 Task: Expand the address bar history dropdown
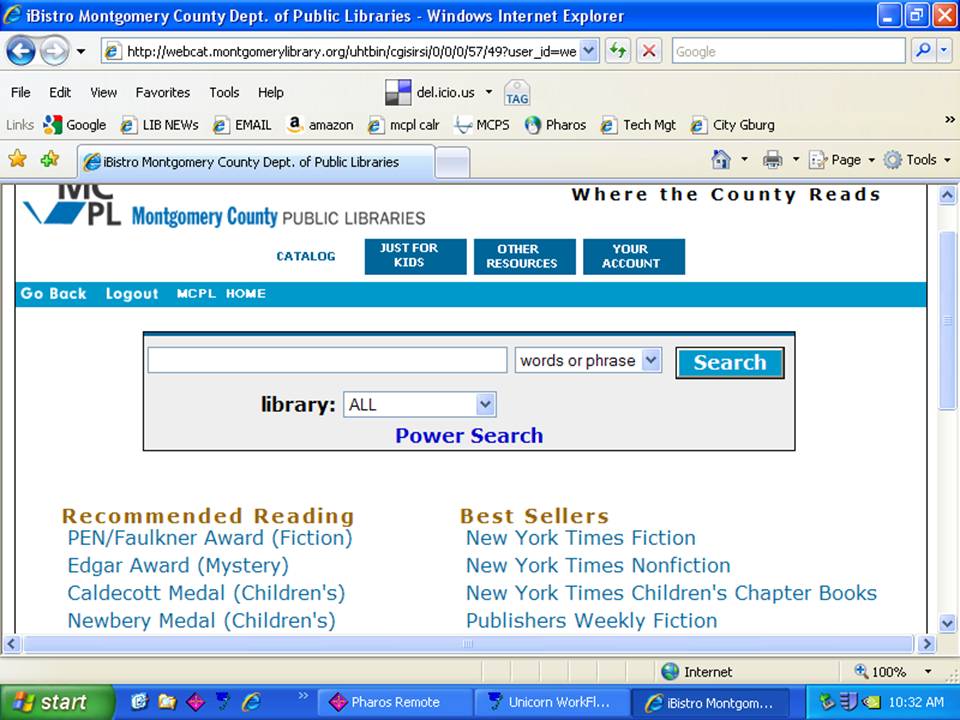point(588,51)
